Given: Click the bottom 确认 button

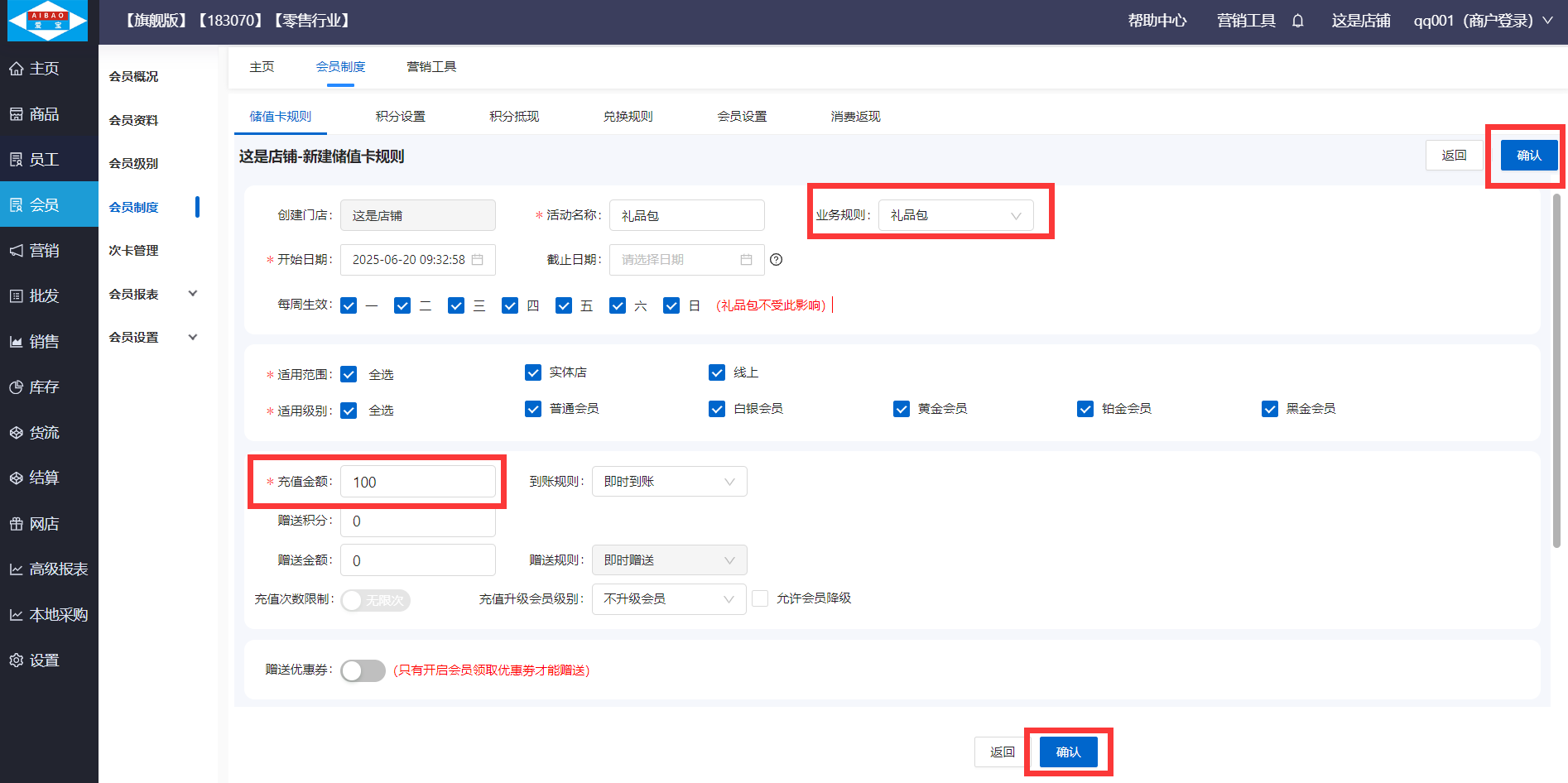Looking at the screenshot, I should point(1068,752).
